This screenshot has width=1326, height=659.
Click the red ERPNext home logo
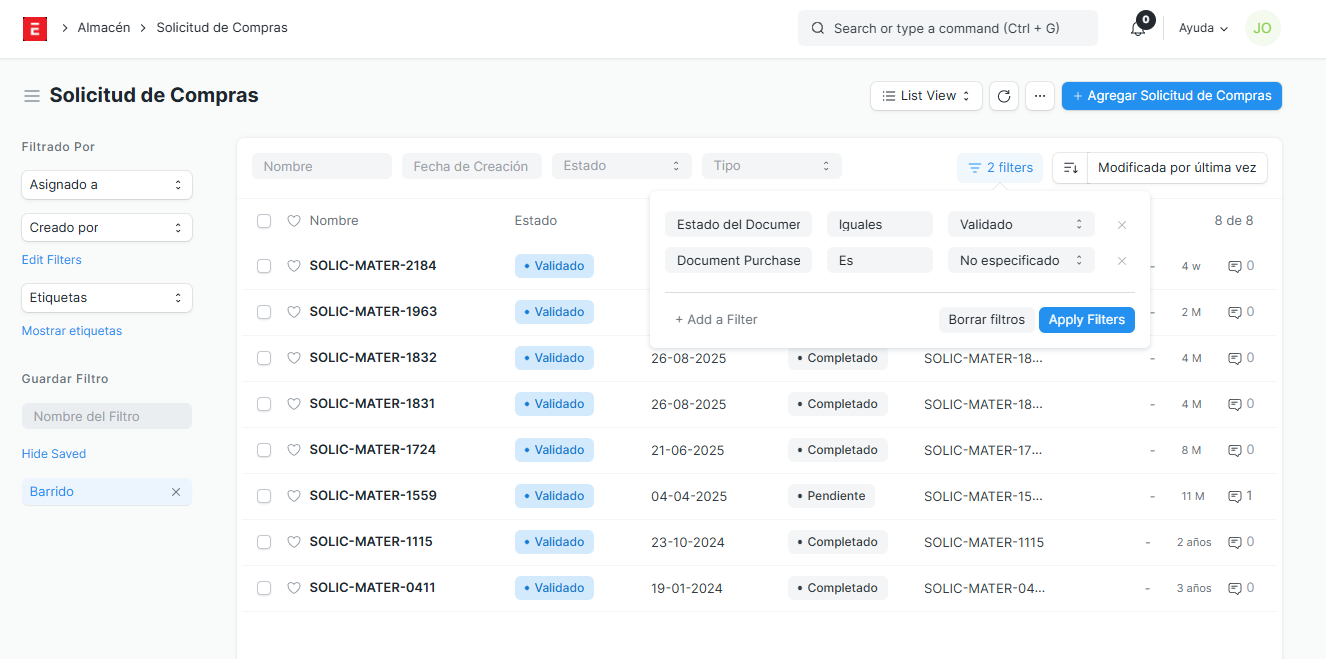[x=35, y=28]
